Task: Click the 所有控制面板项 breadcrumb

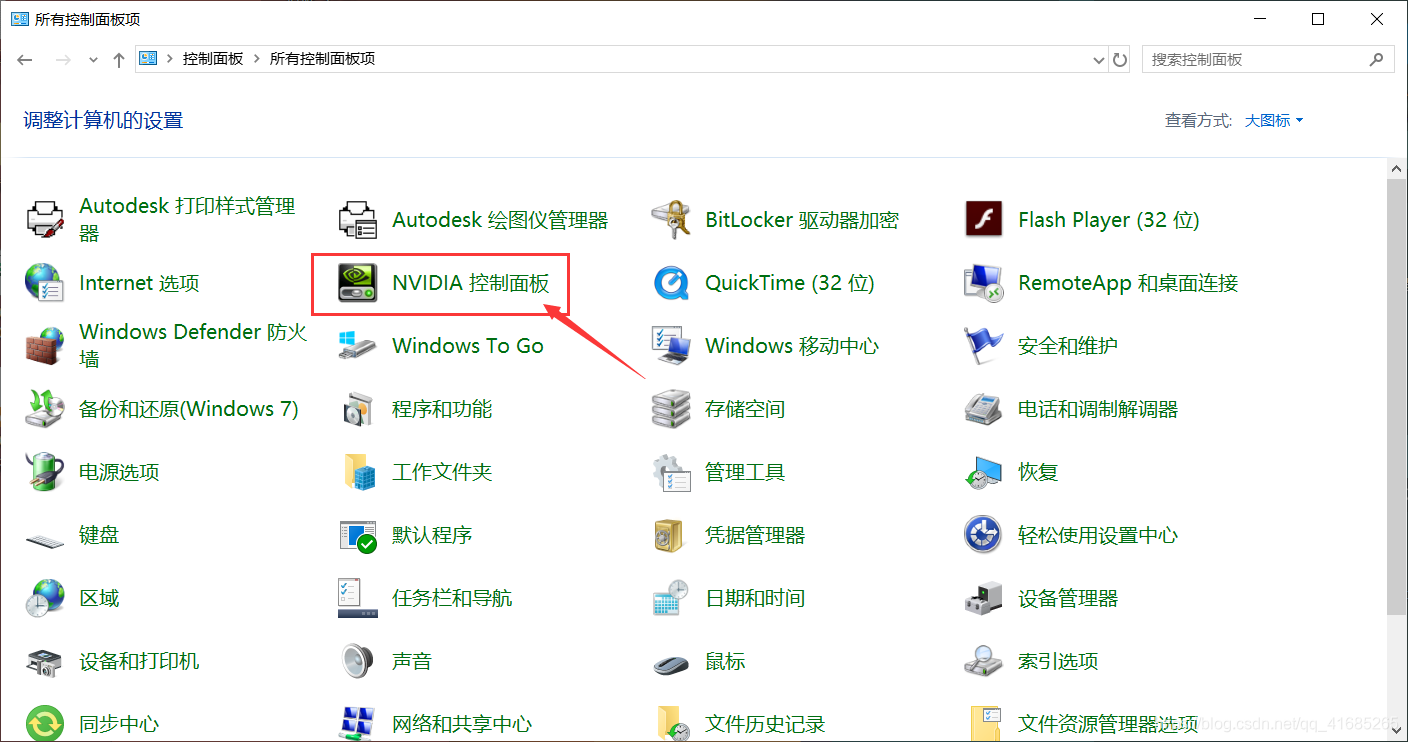Action: (x=322, y=59)
